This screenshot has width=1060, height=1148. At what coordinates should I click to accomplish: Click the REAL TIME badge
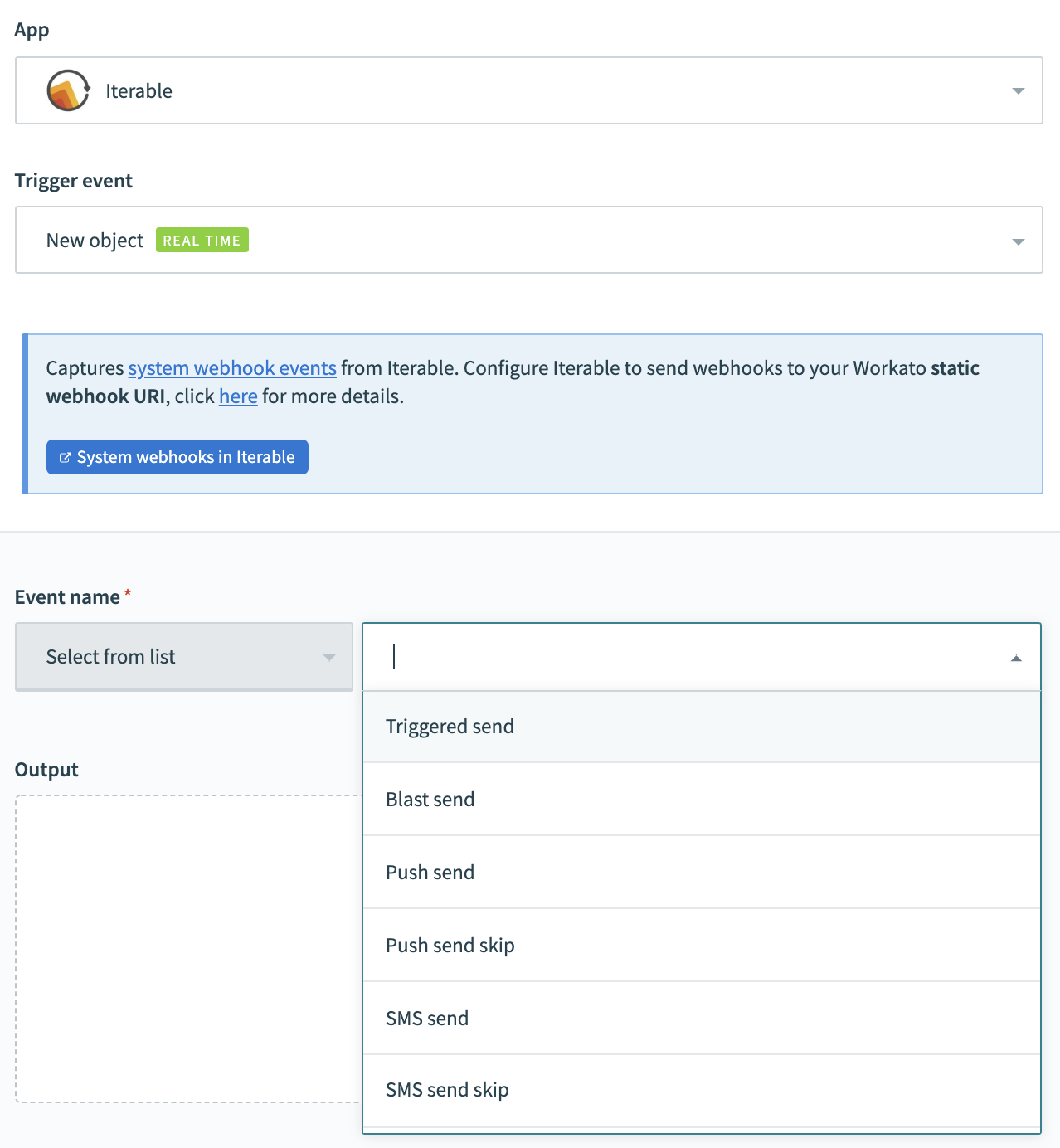(202, 241)
